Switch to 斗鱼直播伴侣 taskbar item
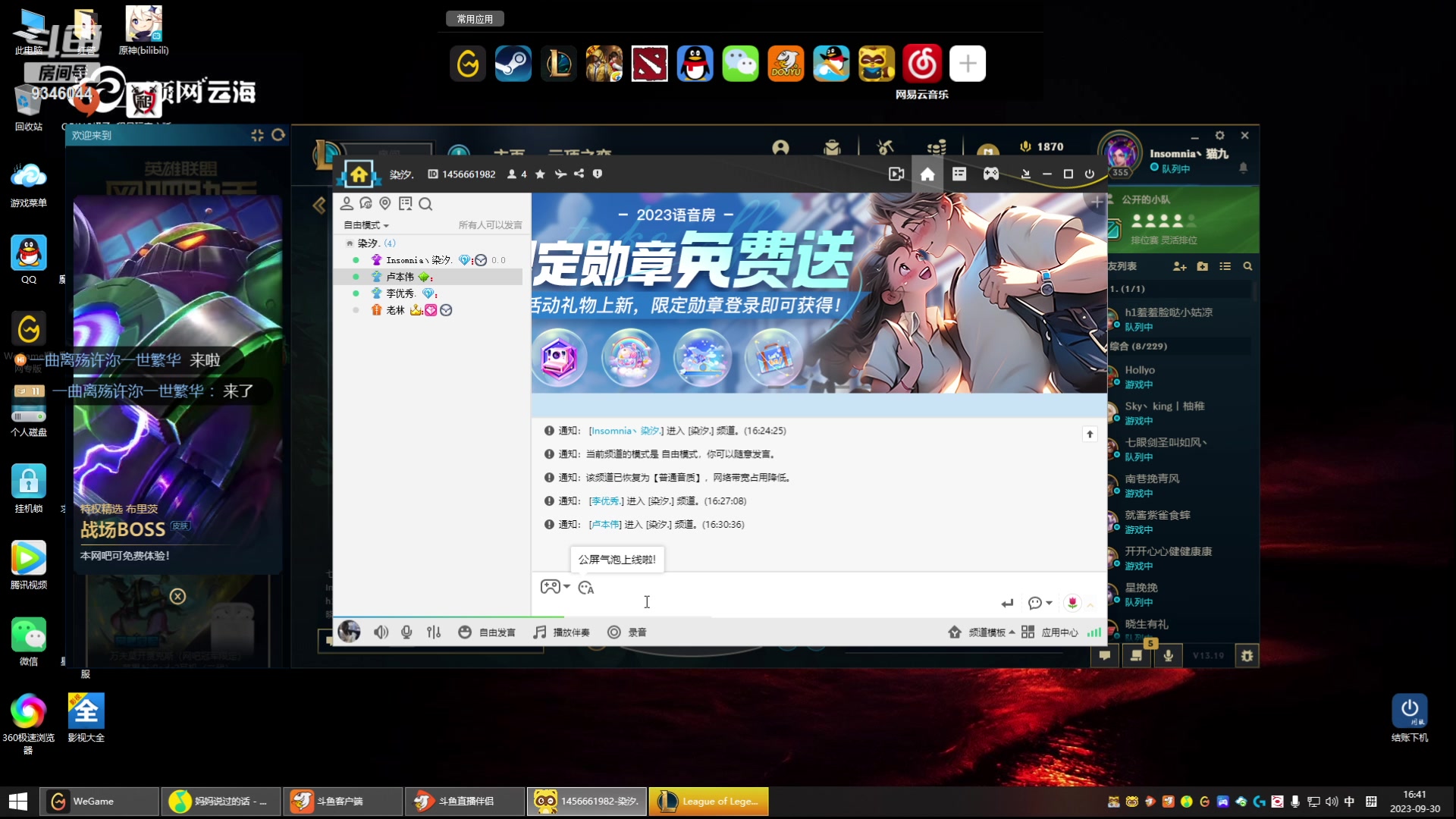 (x=466, y=801)
